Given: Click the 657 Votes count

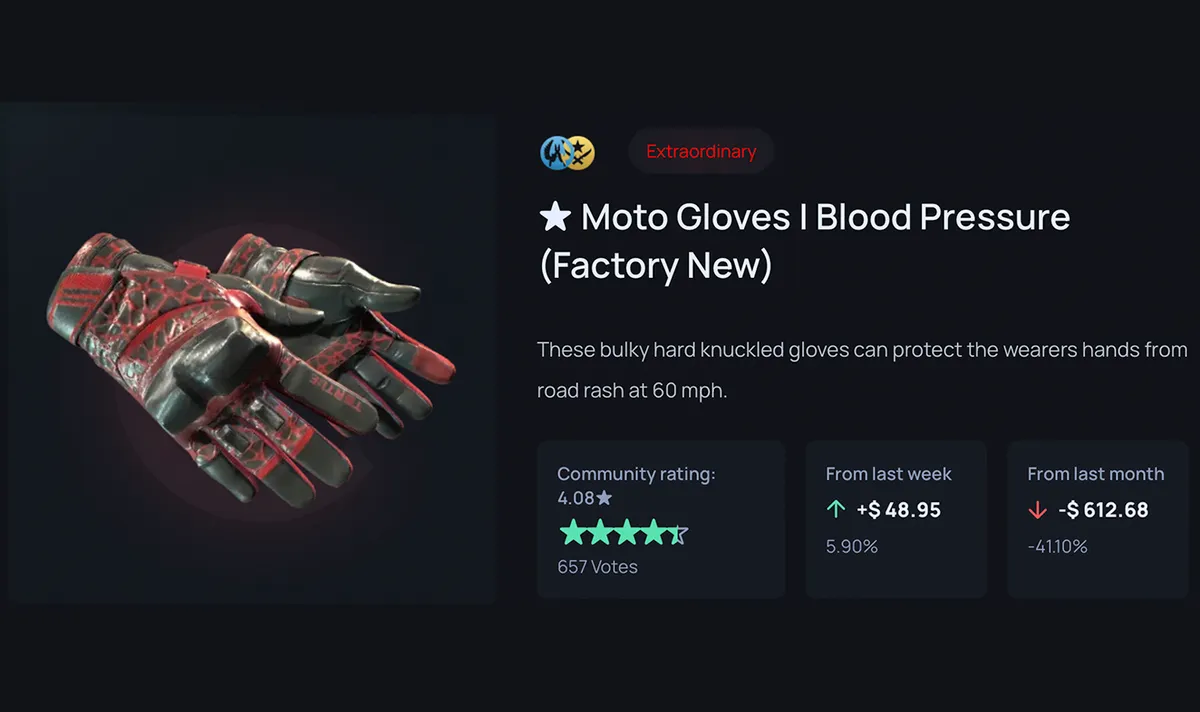Looking at the screenshot, I should click(597, 567).
